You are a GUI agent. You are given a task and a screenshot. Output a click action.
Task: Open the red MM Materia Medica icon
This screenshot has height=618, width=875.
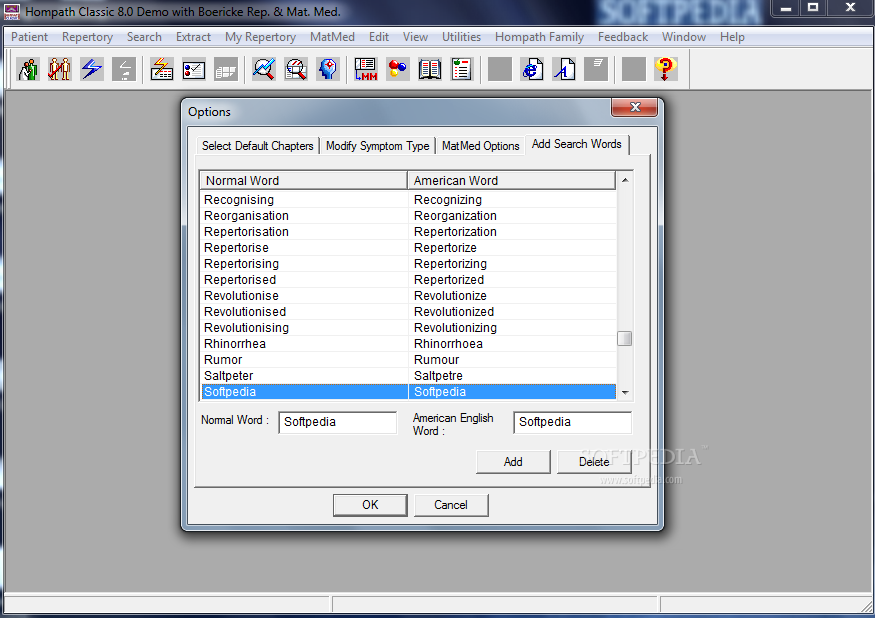(366, 69)
